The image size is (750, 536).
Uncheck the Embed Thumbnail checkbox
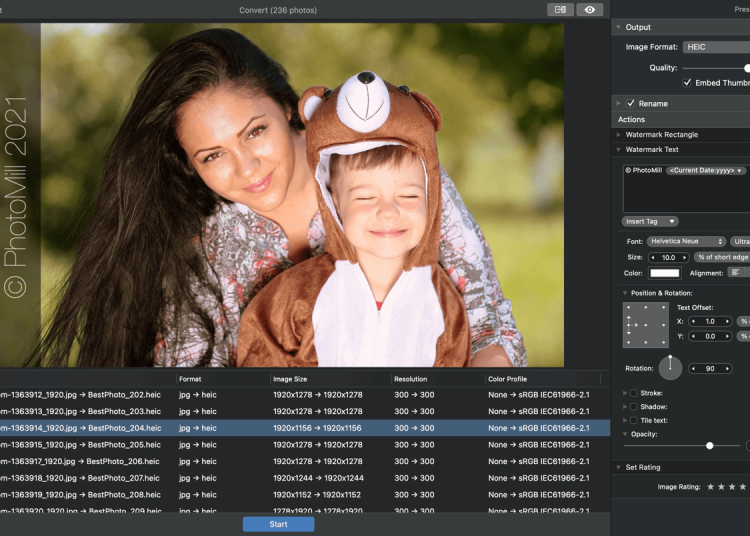[687, 82]
